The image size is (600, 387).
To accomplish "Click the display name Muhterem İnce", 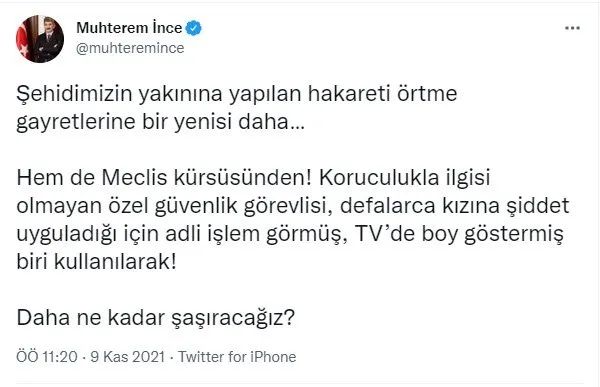I will click(x=129, y=28).
